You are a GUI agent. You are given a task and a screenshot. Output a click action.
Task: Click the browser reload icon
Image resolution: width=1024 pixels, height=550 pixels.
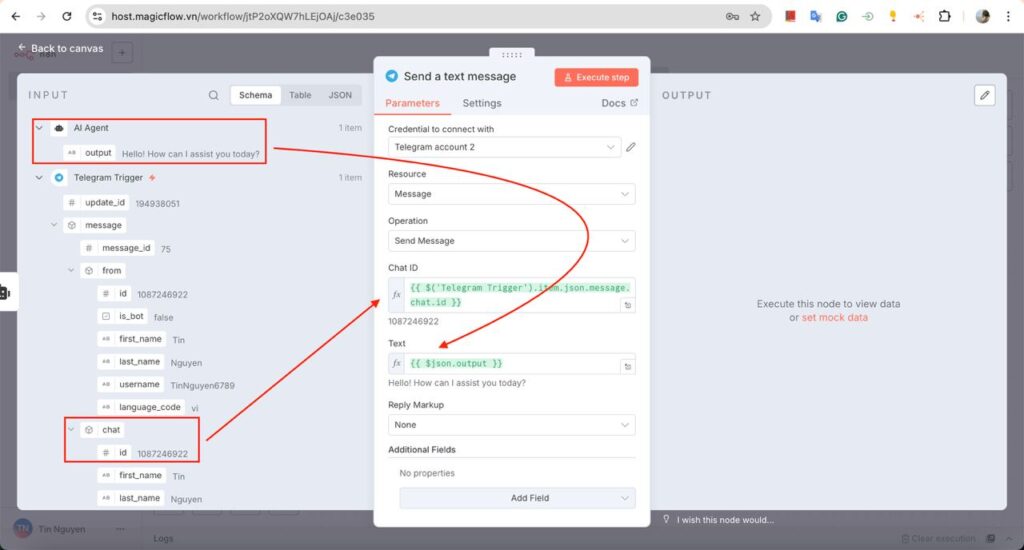point(67,17)
